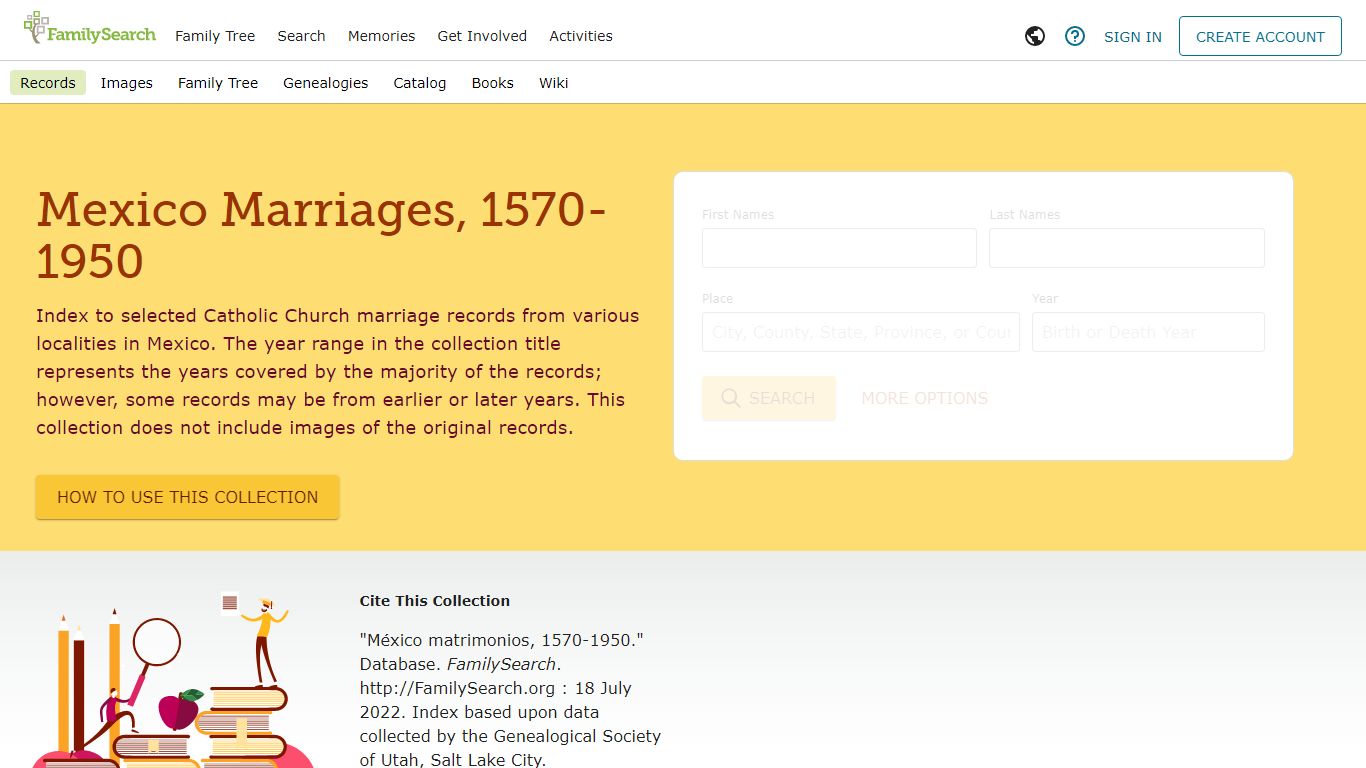
Task: Switch to the Images tab
Action: 126,83
